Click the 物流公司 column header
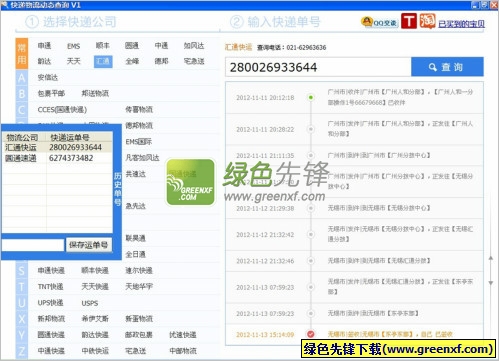 (x=24, y=137)
